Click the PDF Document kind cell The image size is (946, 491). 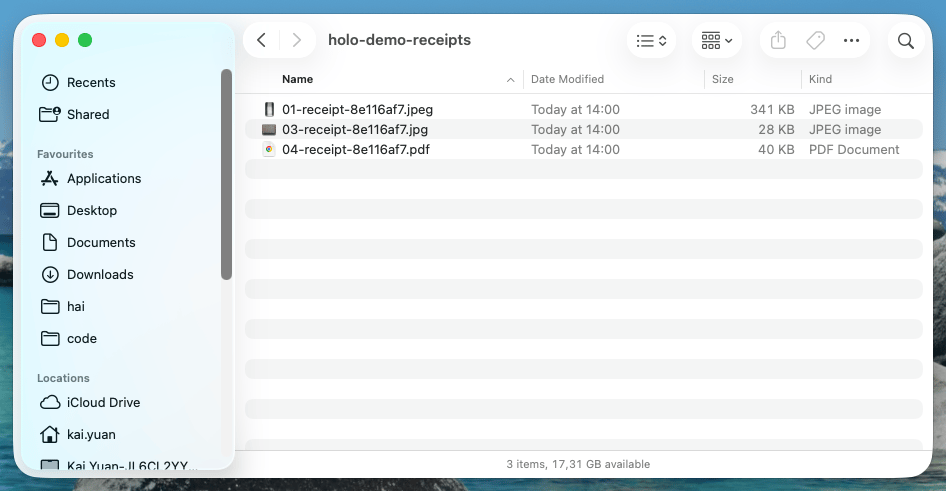tap(854, 149)
